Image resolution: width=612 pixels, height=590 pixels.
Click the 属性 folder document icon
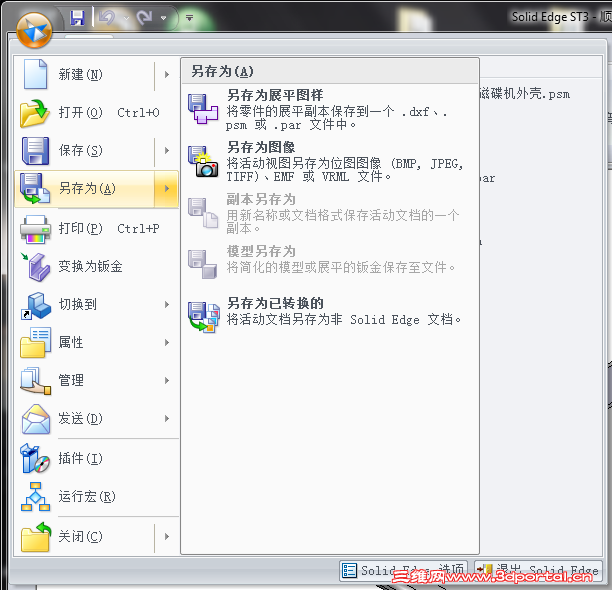tap(36, 343)
